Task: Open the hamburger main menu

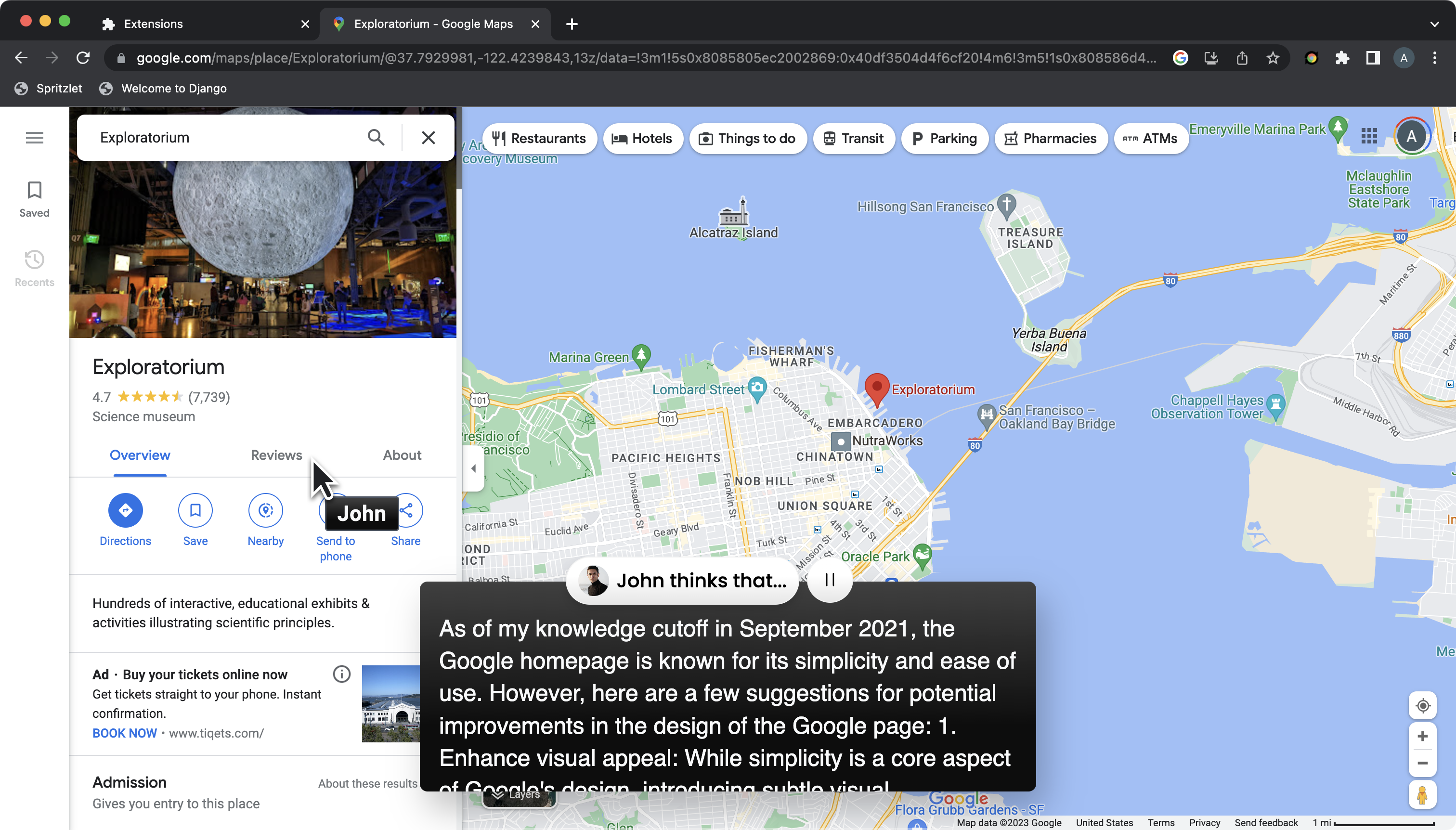Action: [x=34, y=137]
